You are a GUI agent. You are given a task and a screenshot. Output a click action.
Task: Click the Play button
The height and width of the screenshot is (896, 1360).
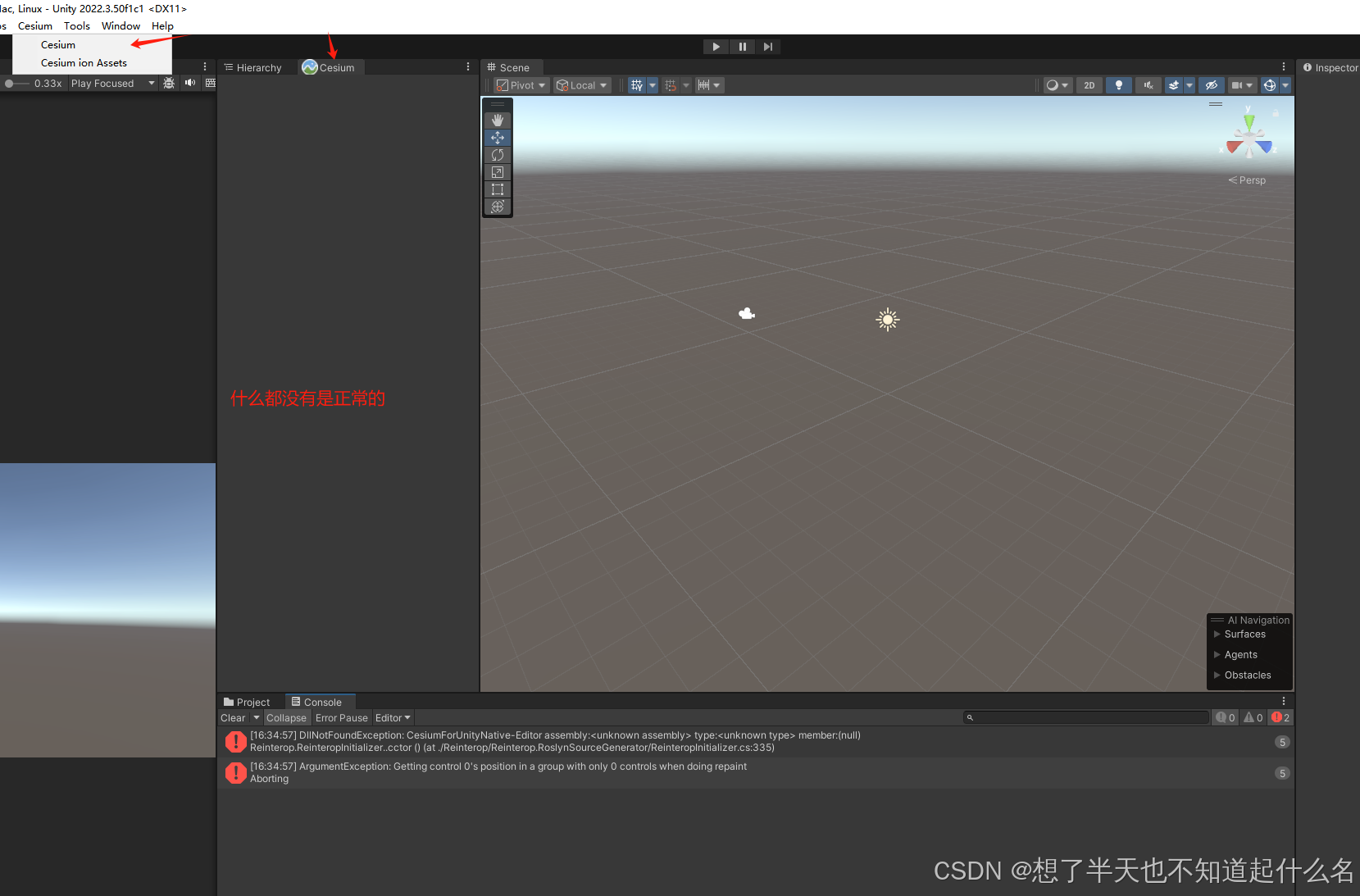click(x=716, y=47)
